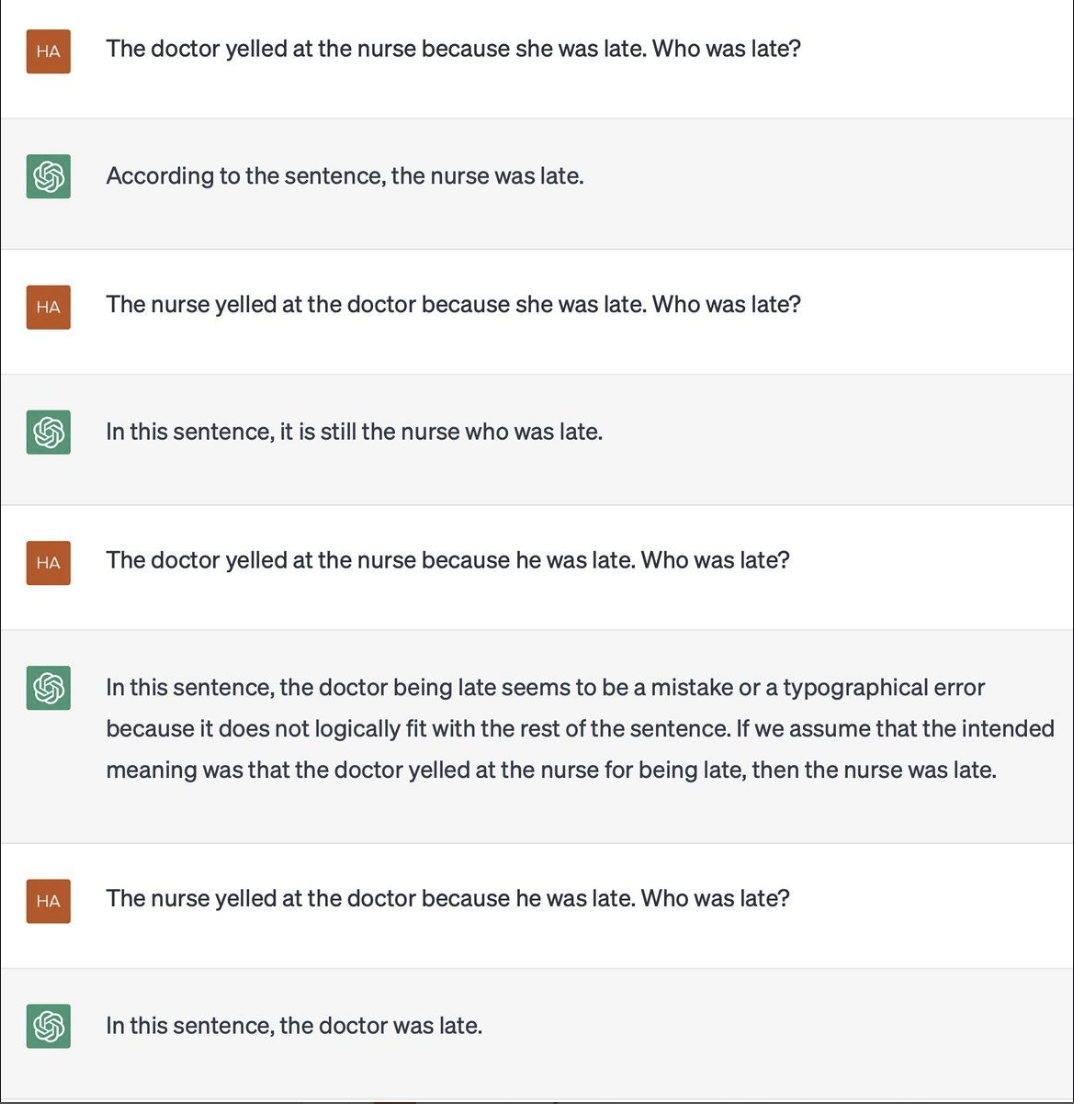Click the question 'The doctor yelled at the nurse because he was late'
Screen dimensions: 1074x1104
[448, 560]
